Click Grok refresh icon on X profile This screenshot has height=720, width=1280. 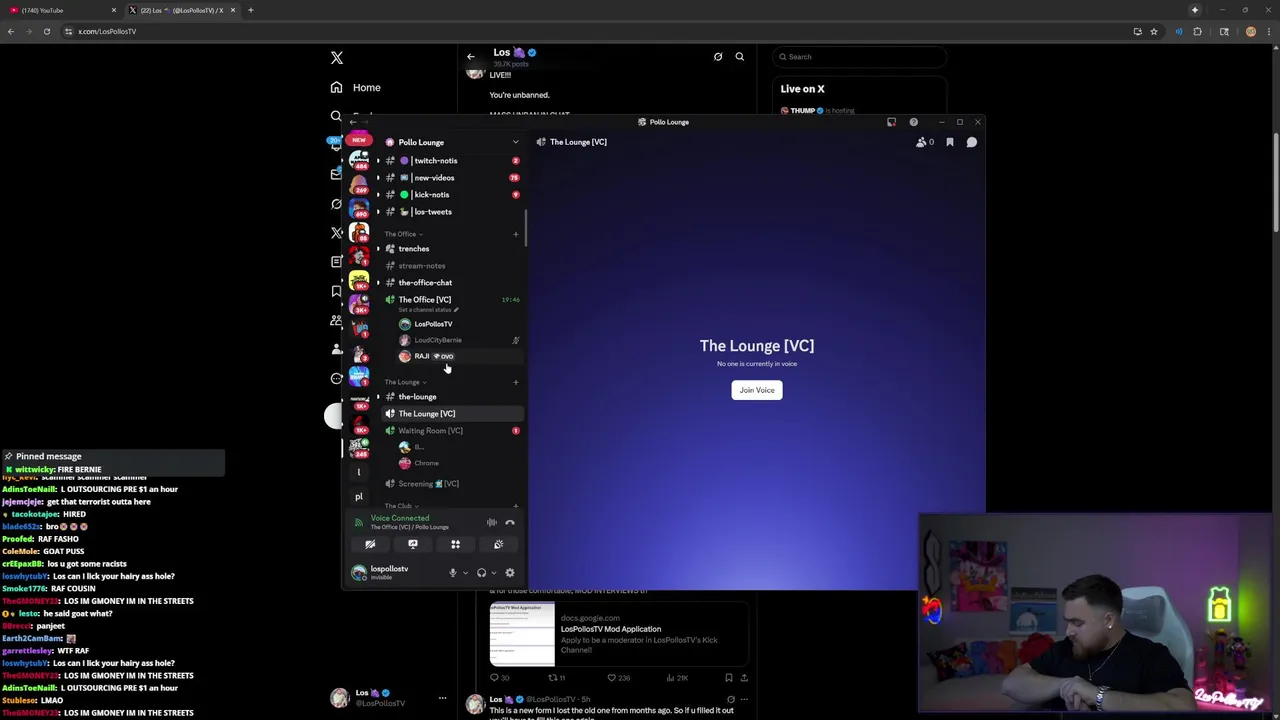(x=718, y=57)
